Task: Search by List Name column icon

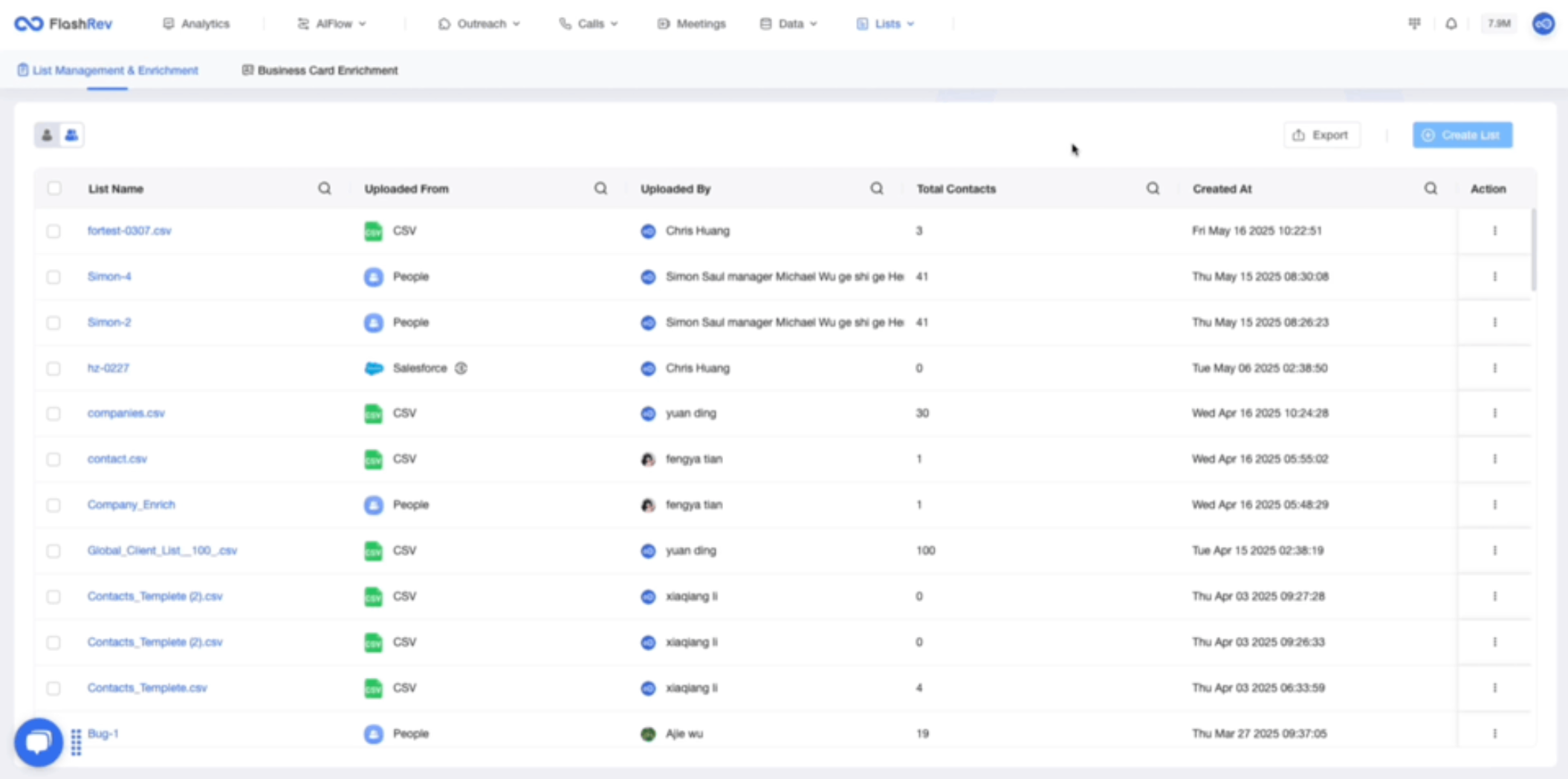Action: click(325, 189)
